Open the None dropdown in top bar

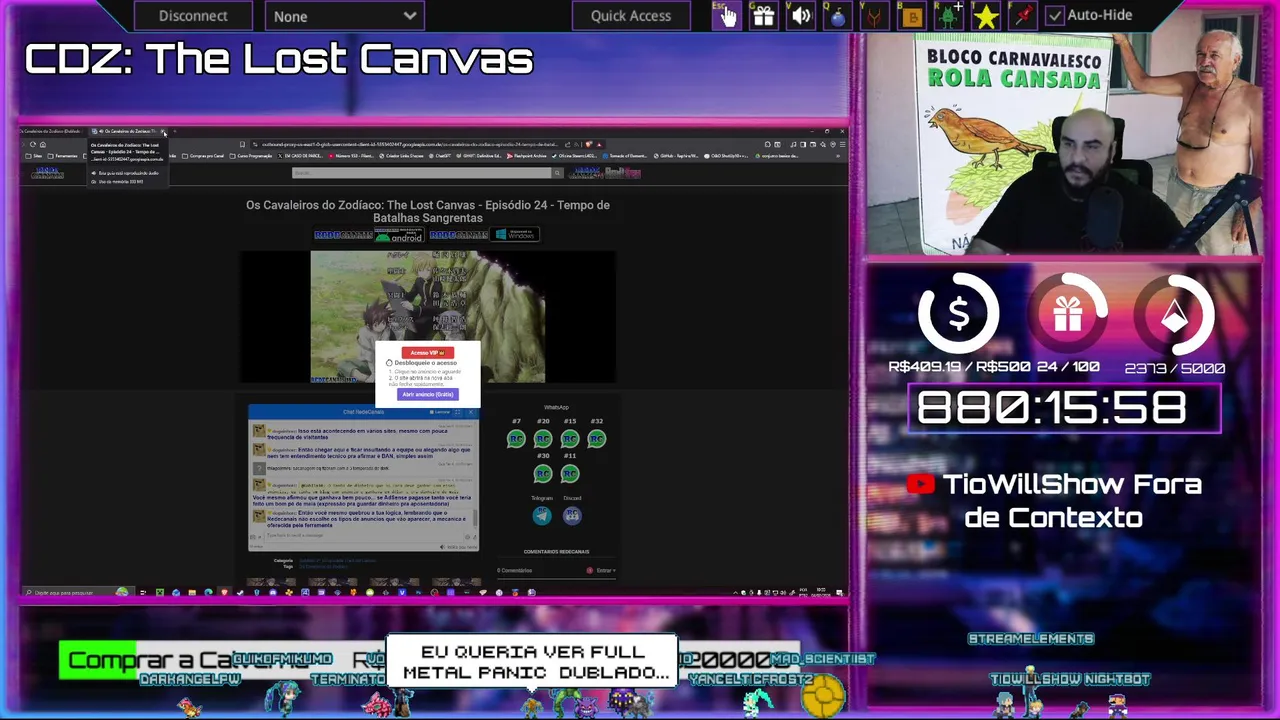coord(344,16)
